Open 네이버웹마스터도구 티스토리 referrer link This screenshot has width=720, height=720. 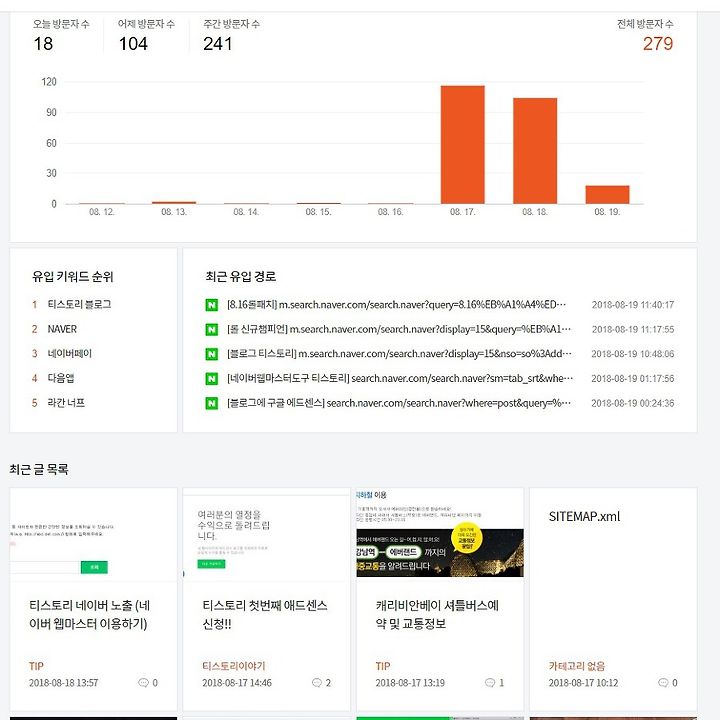click(400, 379)
